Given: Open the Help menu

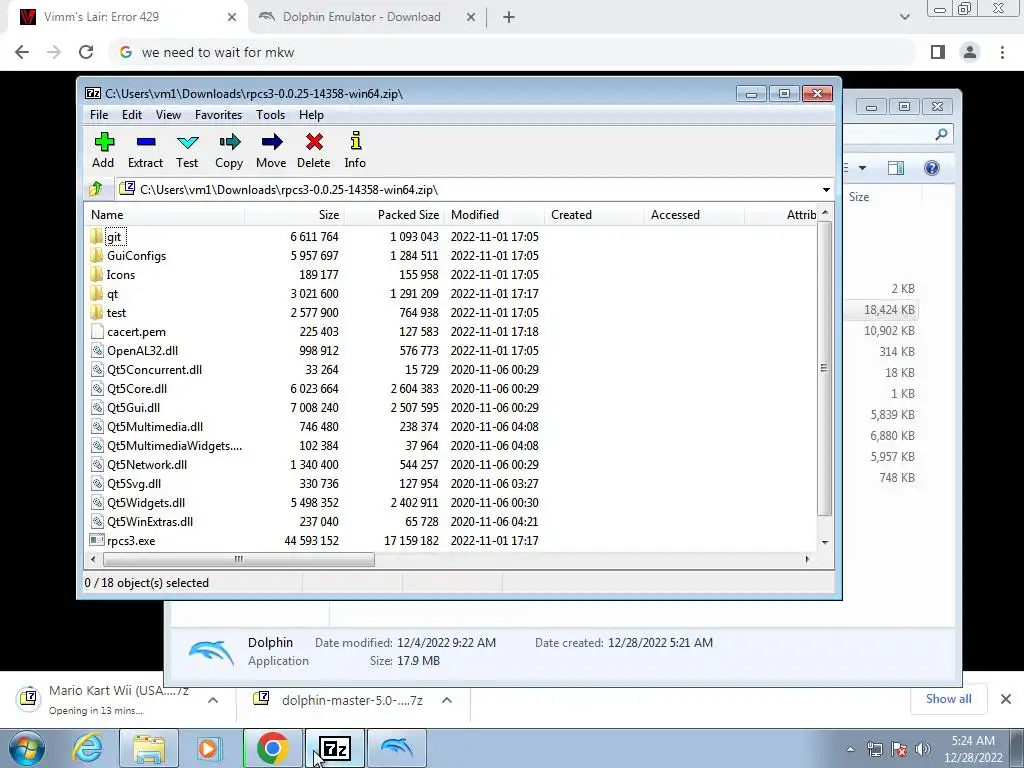Looking at the screenshot, I should coord(311,115).
